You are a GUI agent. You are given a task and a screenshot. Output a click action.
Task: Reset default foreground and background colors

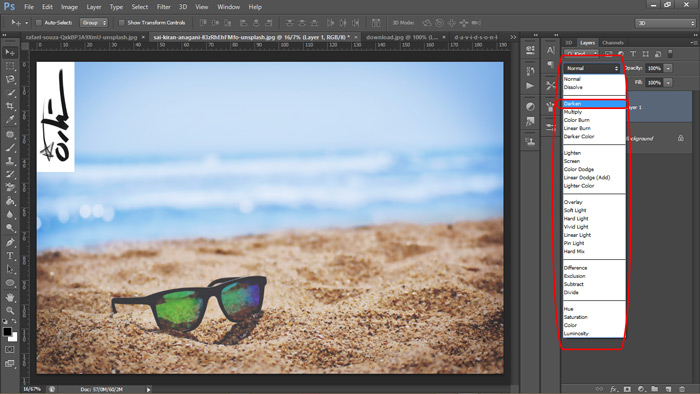click(5, 321)
